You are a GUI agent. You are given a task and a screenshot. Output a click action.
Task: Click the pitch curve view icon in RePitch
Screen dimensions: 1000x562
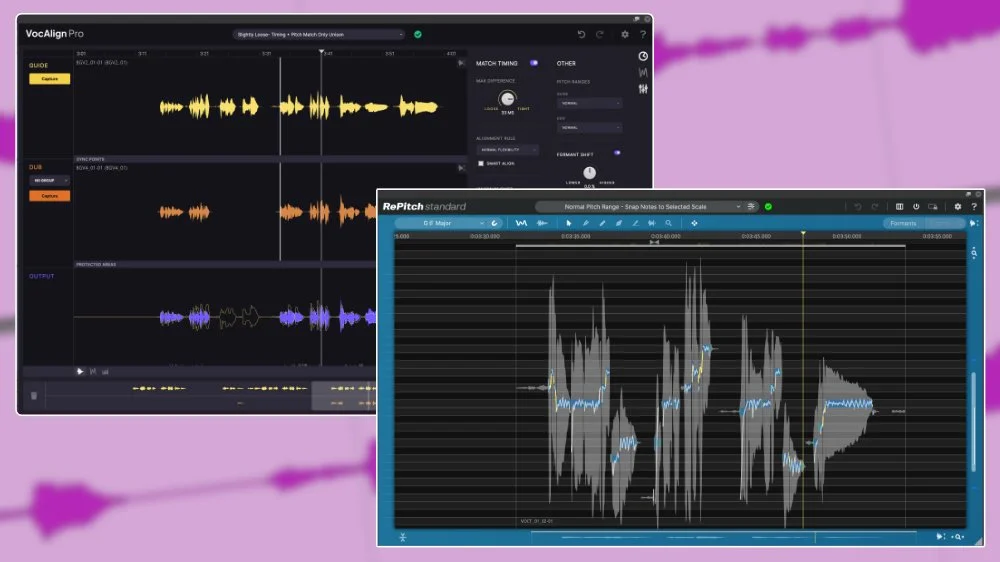click(521, 223)
